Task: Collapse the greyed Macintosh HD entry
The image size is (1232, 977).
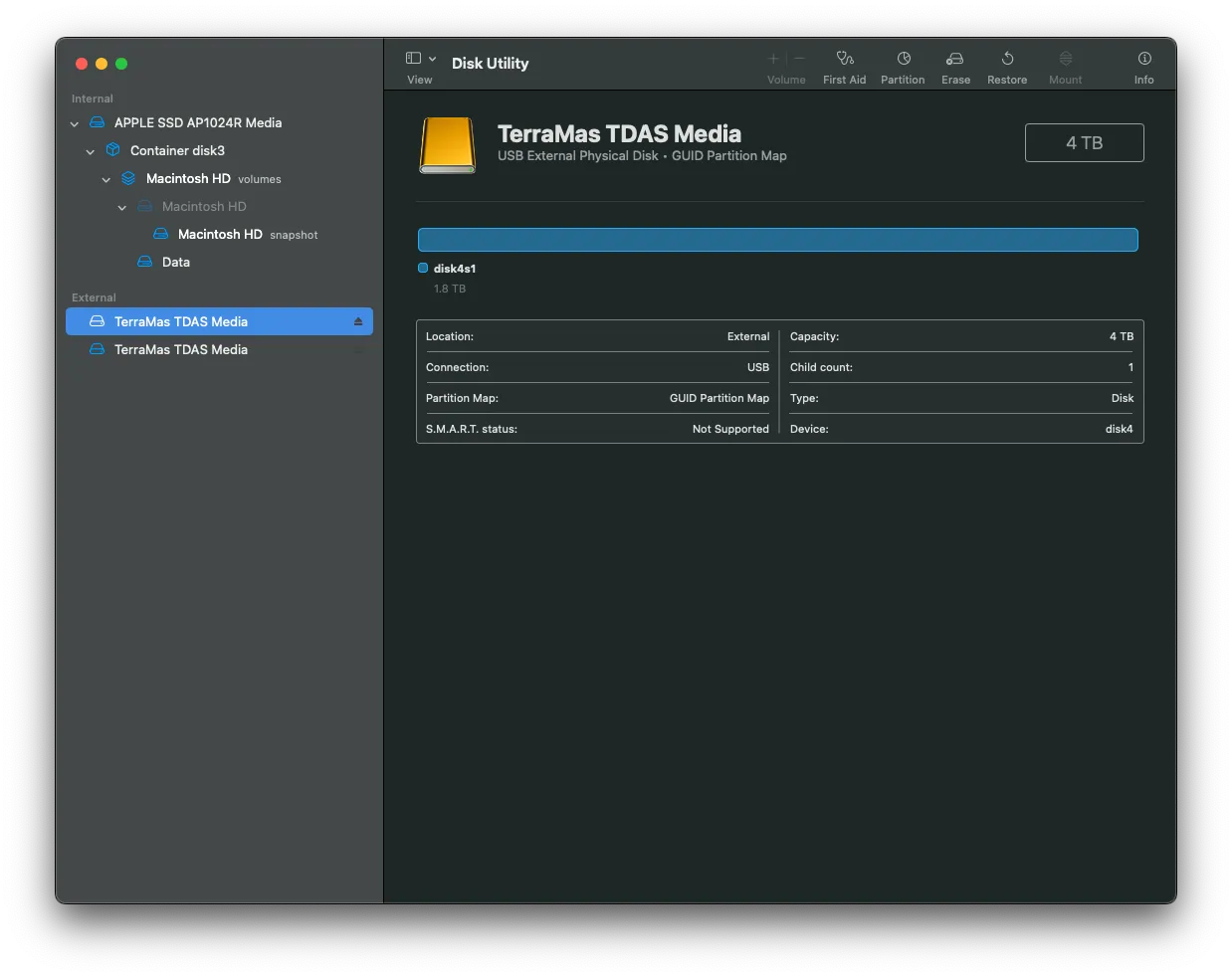Action: coord(122,207)
